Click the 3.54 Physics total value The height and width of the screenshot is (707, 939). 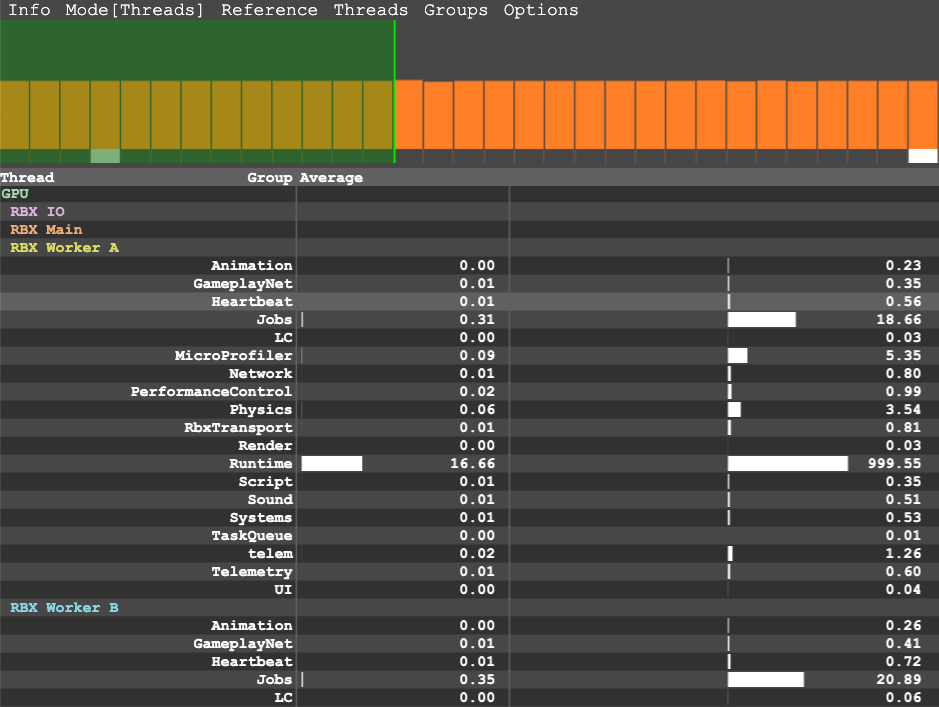pyautogui.click(x=904, y=409)
